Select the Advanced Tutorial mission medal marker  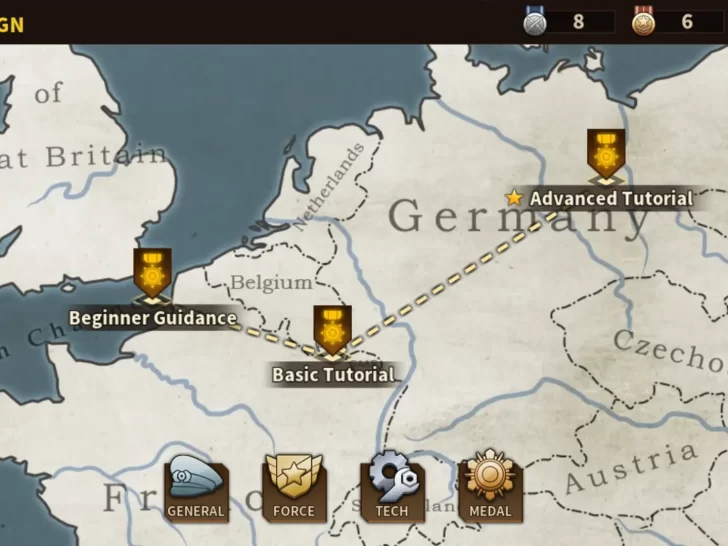click(606, 156)
